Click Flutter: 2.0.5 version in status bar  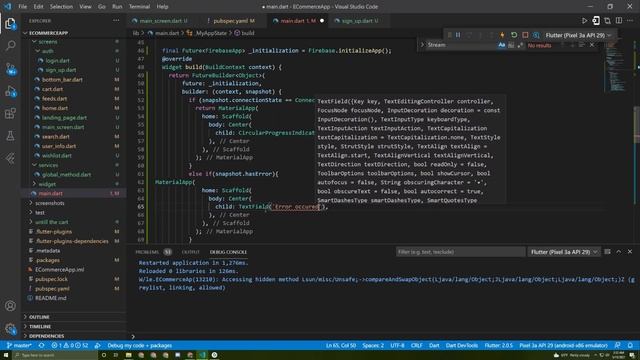click(498, 345)
